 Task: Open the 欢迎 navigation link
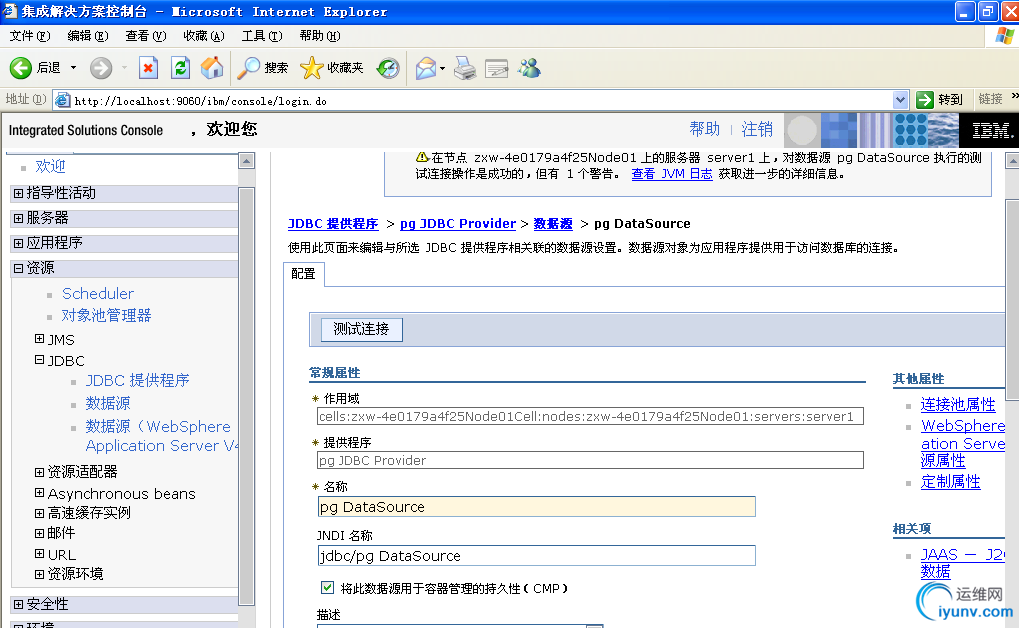point(50,166)
